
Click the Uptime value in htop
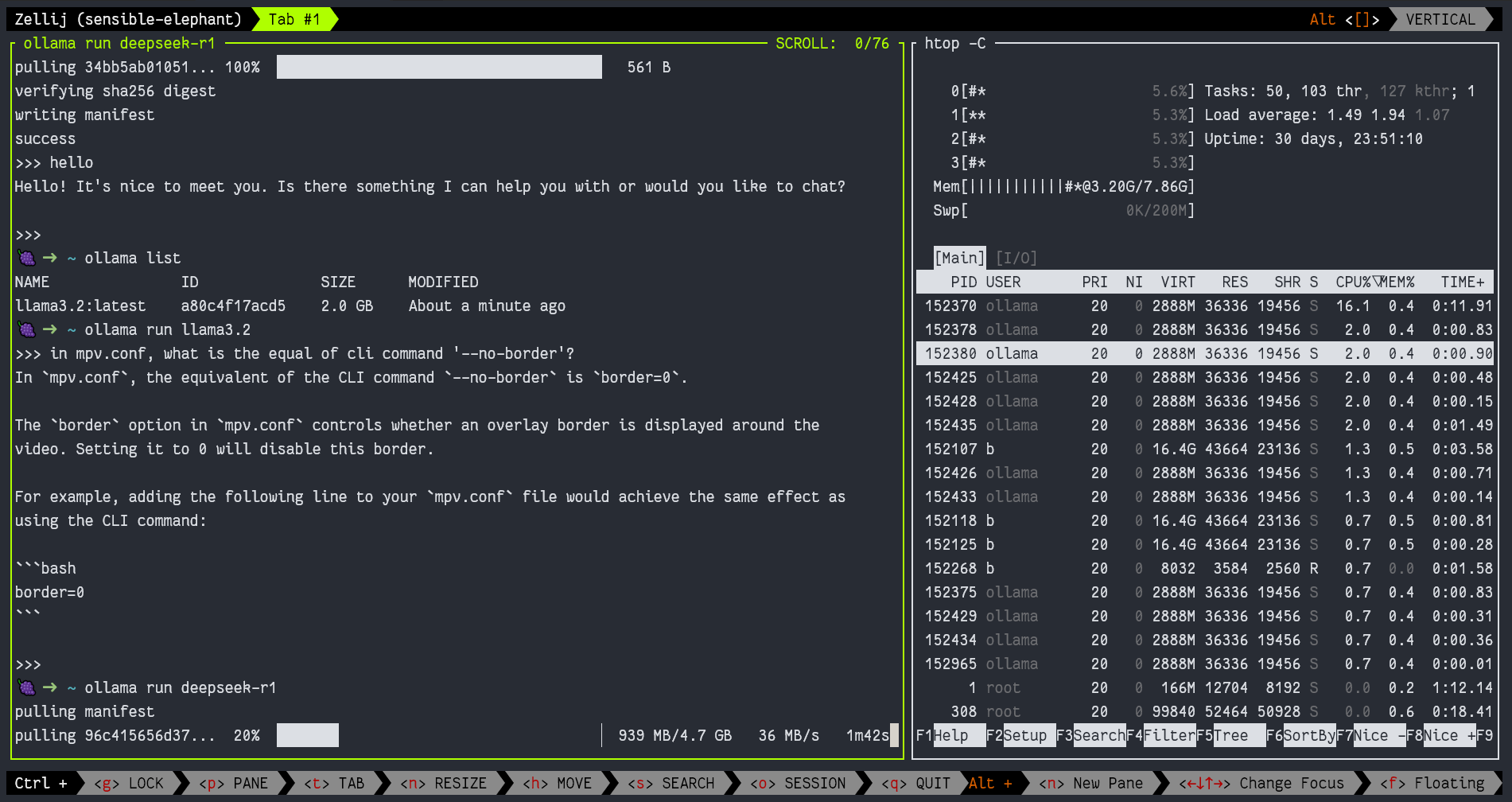point(1348,138)
